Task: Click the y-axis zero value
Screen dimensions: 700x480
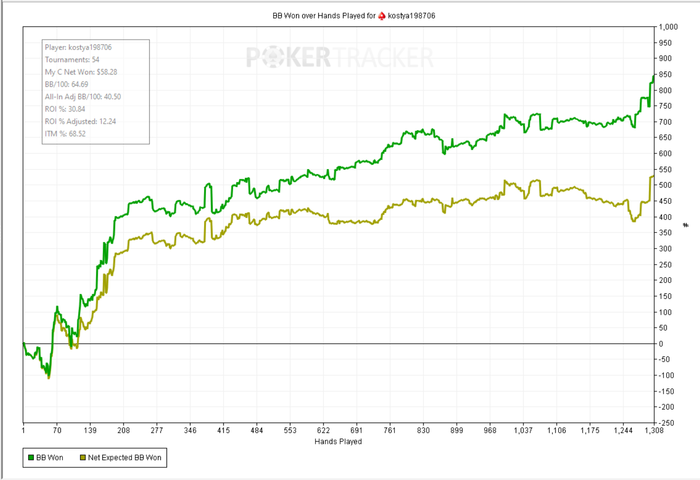Action: 661,344
